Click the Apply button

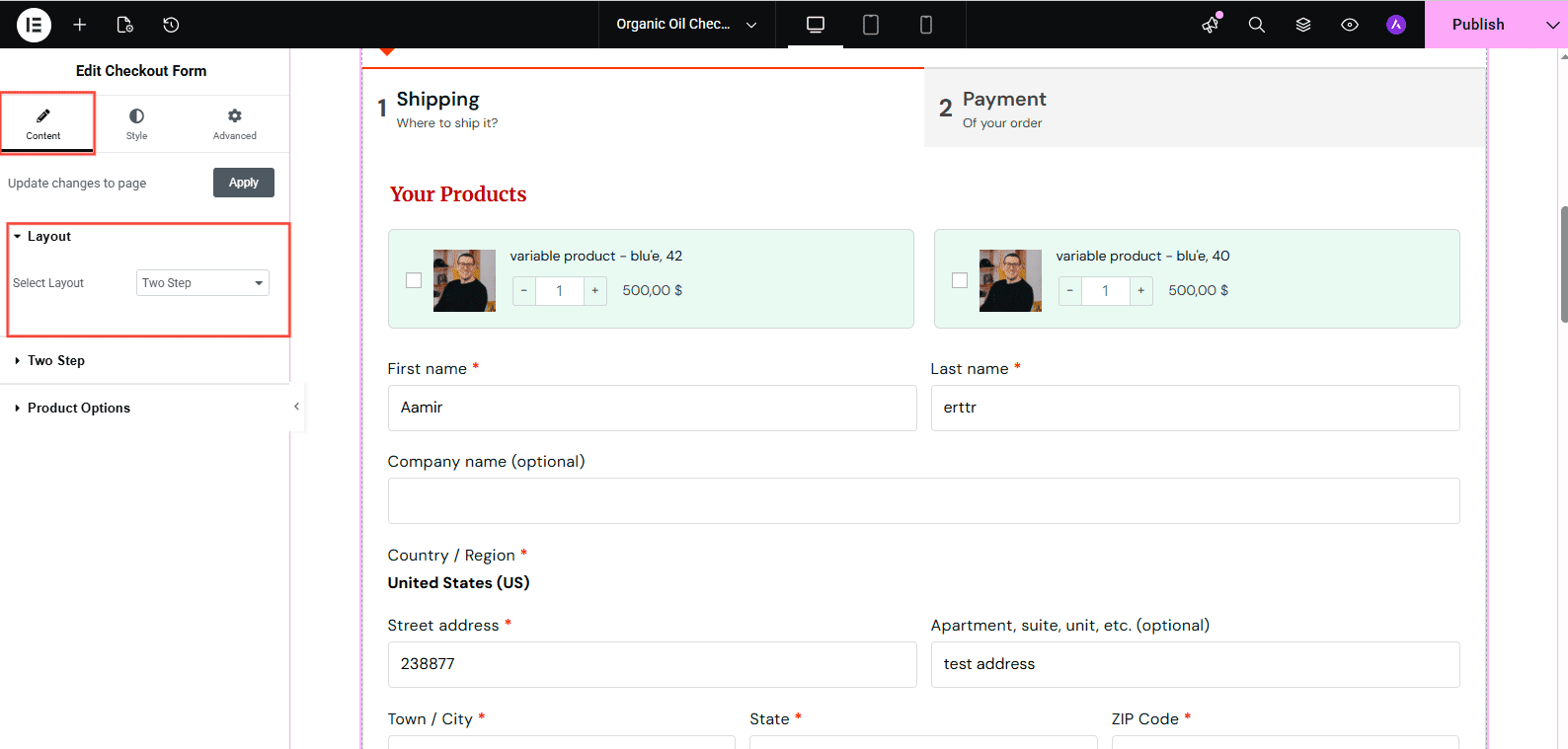click(x=244, y=183)
